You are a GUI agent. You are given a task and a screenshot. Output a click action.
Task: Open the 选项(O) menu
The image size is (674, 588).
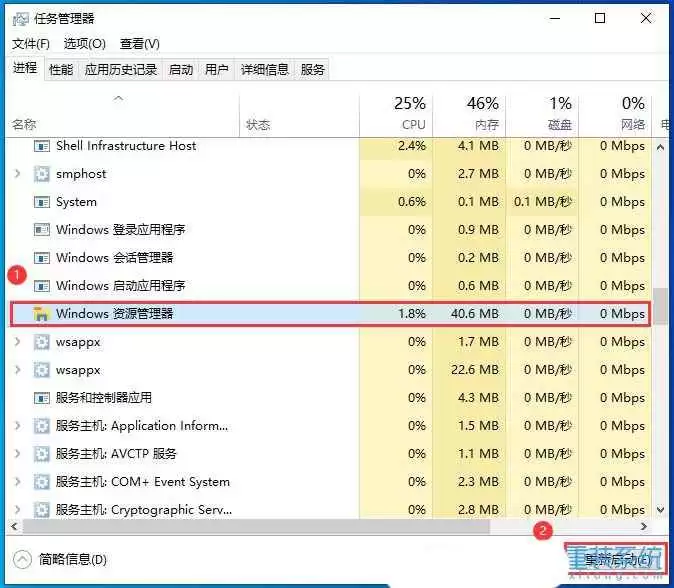pyautogui.click(x=85, y=43)
